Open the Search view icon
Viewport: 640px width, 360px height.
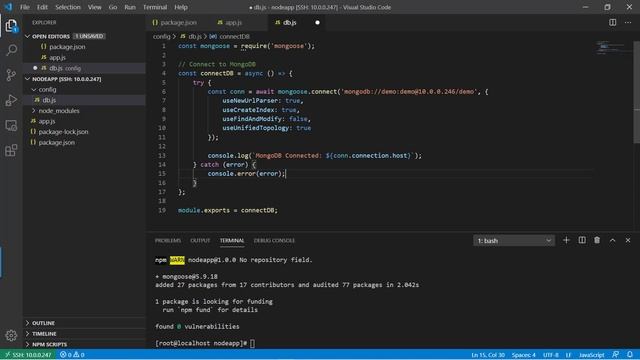point(11,50)
